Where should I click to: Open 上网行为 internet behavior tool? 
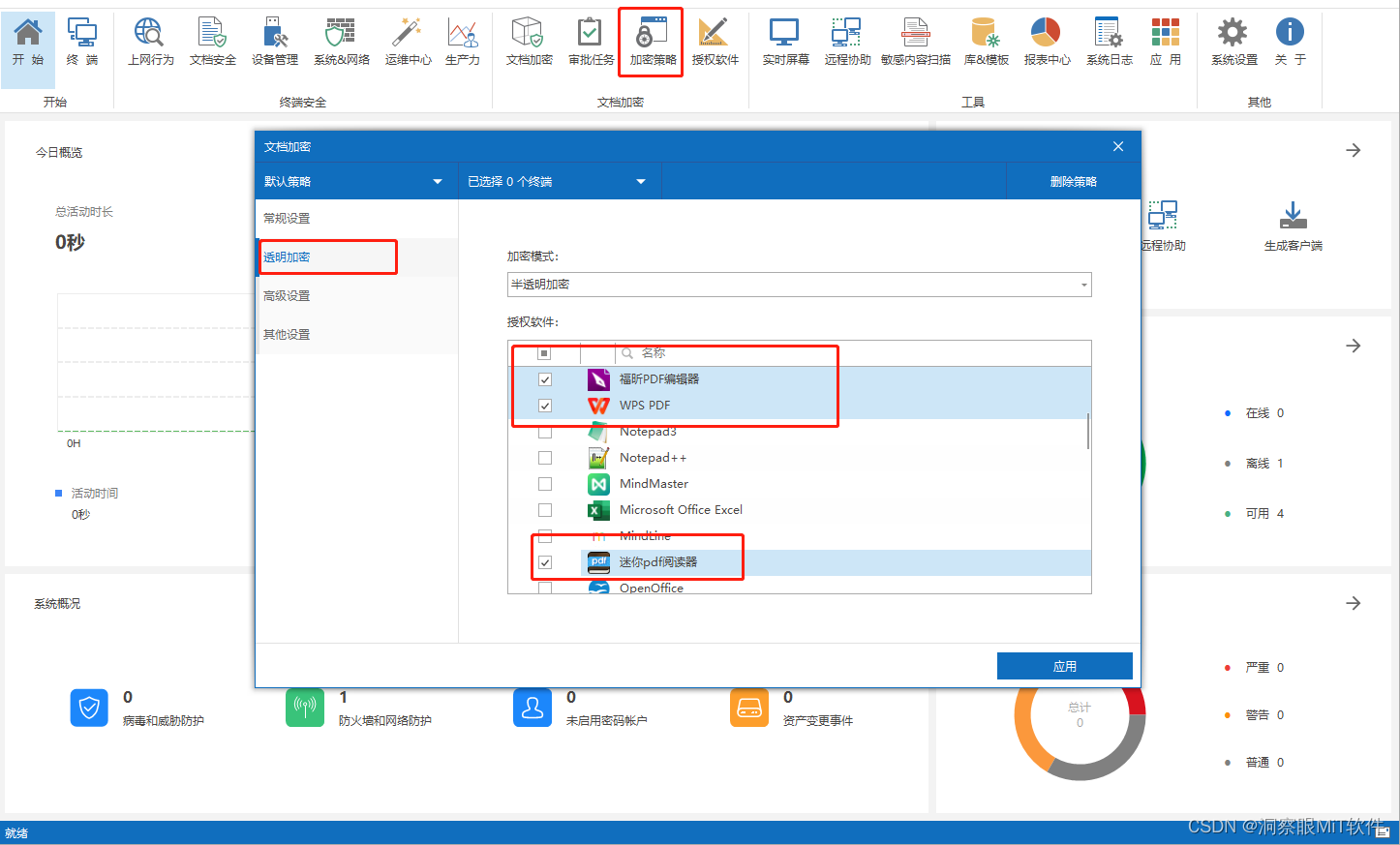150,42
